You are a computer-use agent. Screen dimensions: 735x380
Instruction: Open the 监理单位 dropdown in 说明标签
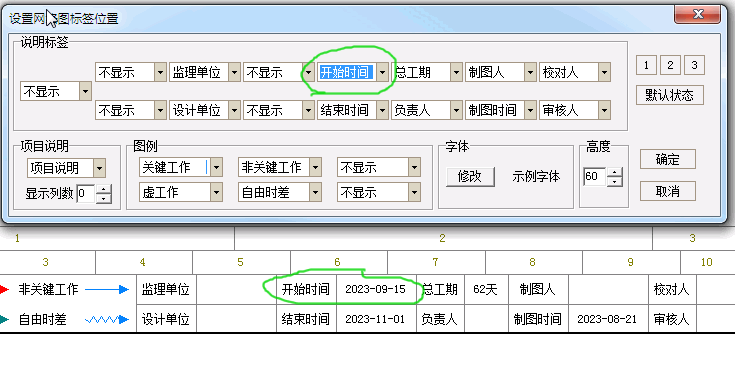235,72
